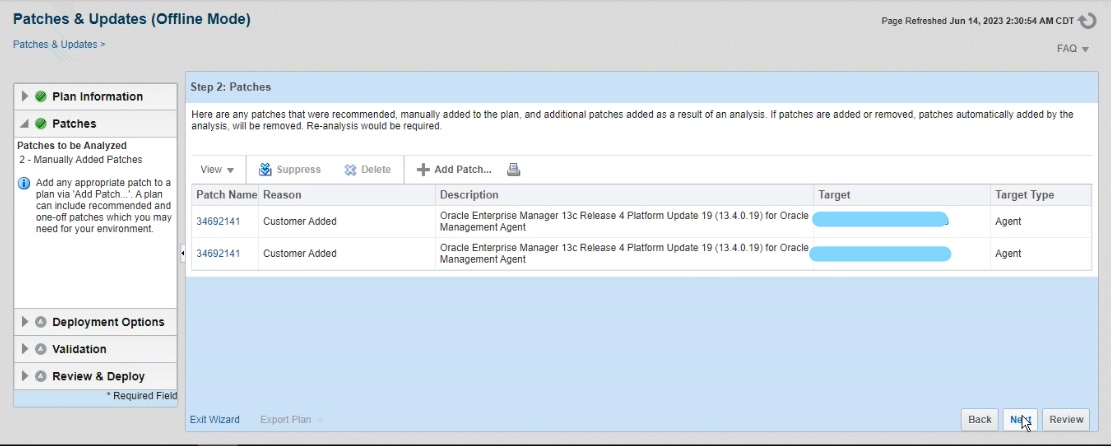Click the '2 - Manually Added Patches' text
This screenshot has height=446, width=1111.
coord(81,160)
